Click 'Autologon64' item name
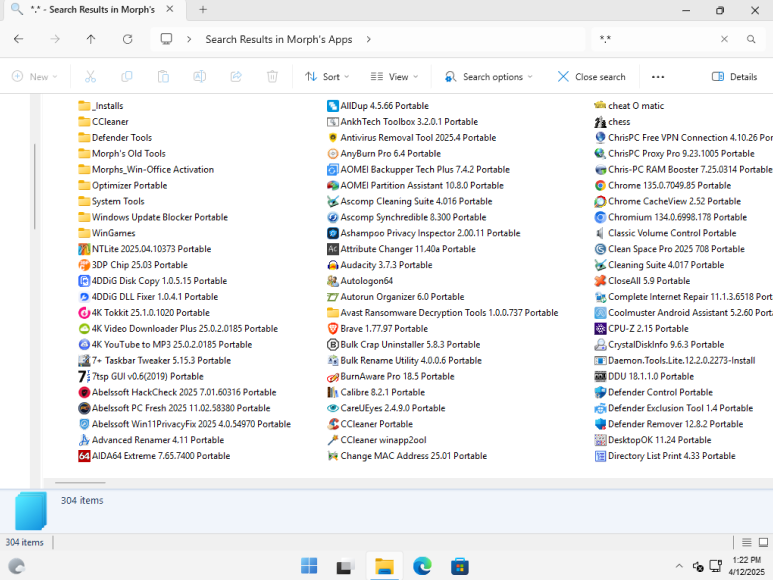Image resolution: width=773 pixels, height=580 pixels. (x=367, y=281)
